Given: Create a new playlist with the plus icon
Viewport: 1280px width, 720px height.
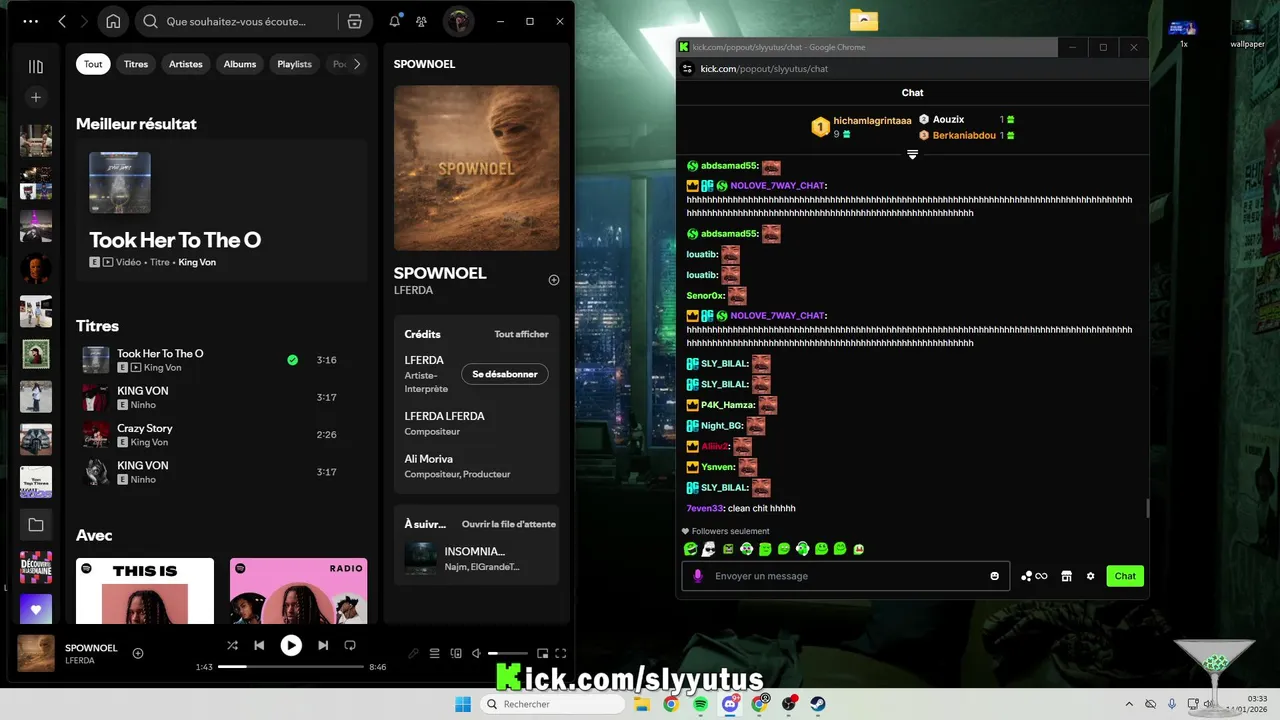Looking at the screenshot, I should 36,97.
